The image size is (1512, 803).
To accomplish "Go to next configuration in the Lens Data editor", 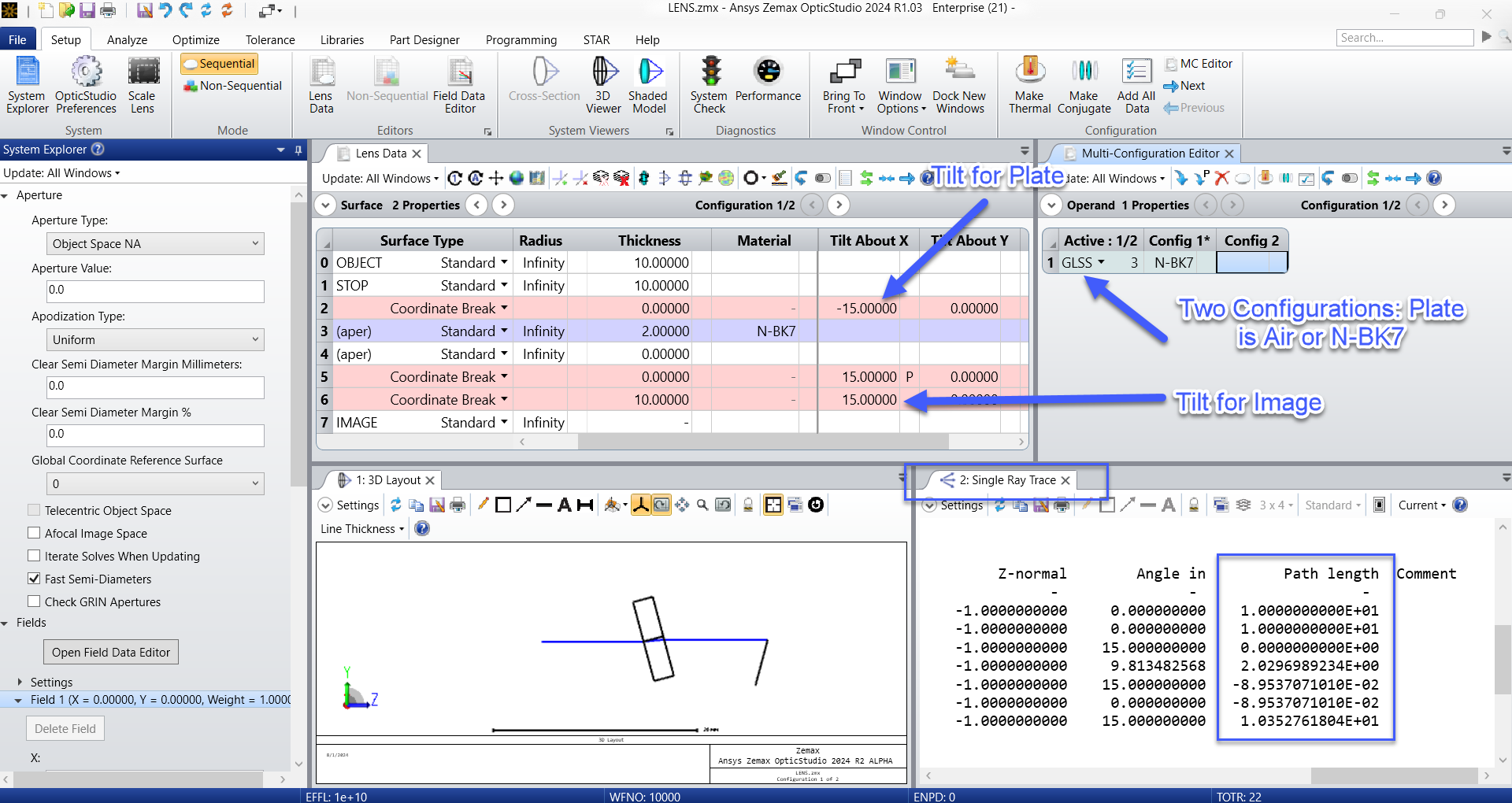I will click(839, 205).
